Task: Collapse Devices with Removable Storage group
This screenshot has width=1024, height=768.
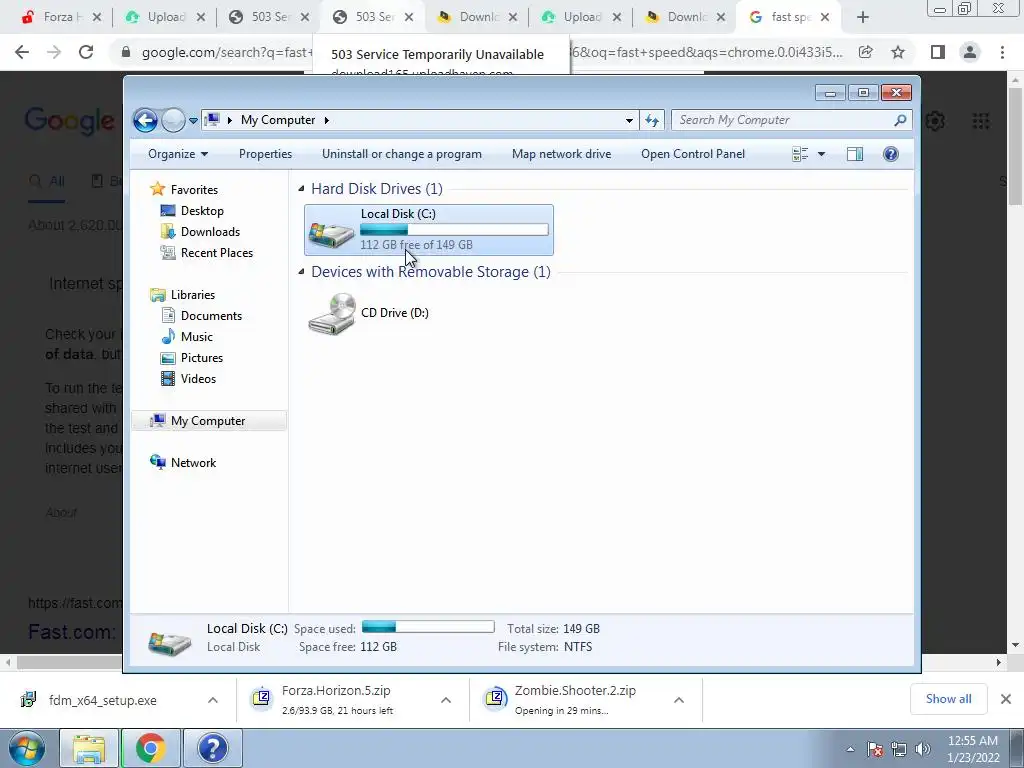Action: [301, 272]
